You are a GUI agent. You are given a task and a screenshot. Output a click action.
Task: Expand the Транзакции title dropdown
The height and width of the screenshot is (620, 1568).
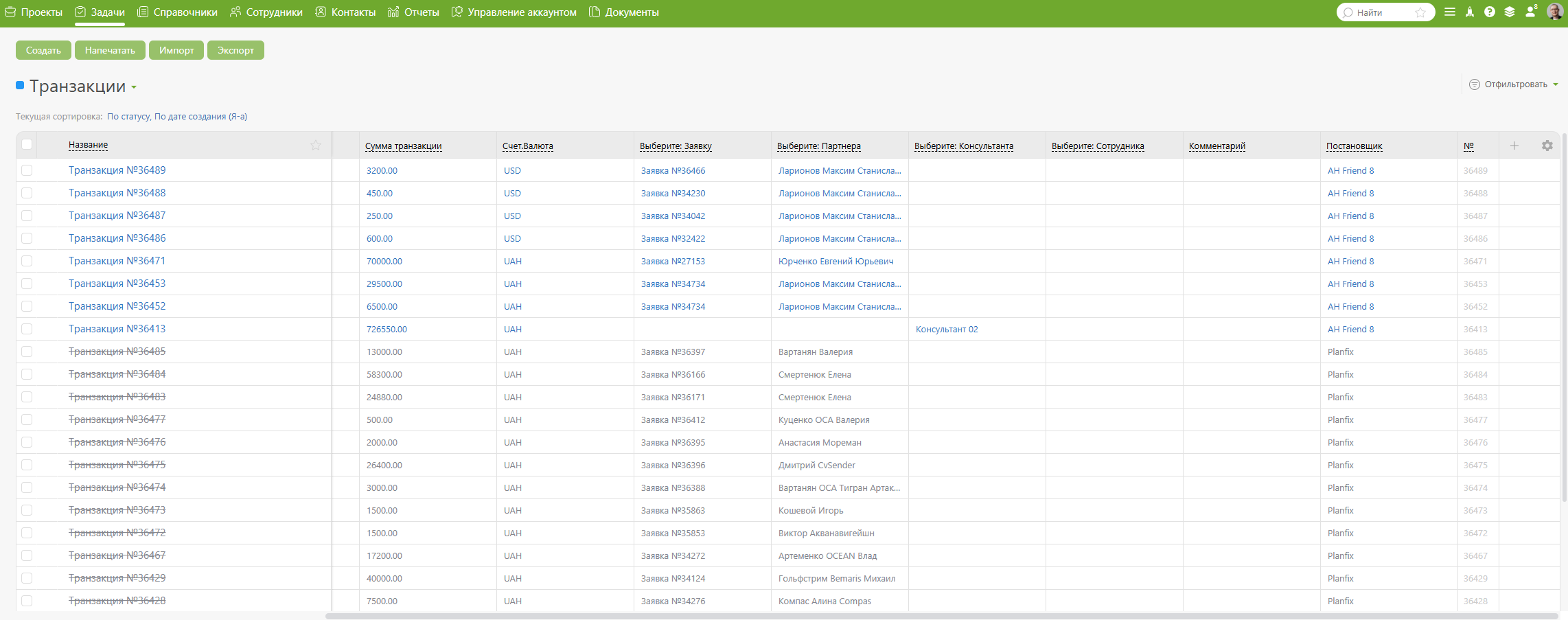tap(134, 87)
